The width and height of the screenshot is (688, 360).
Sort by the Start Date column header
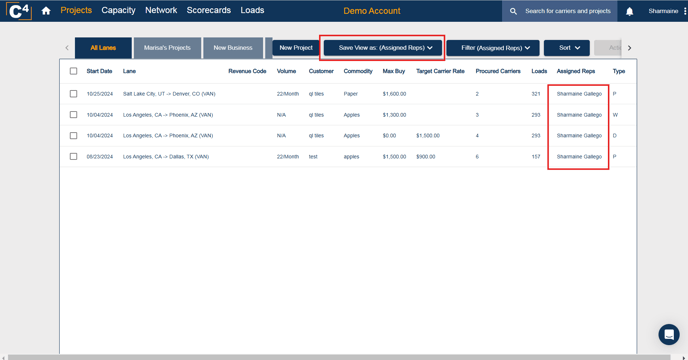point(99,71)
